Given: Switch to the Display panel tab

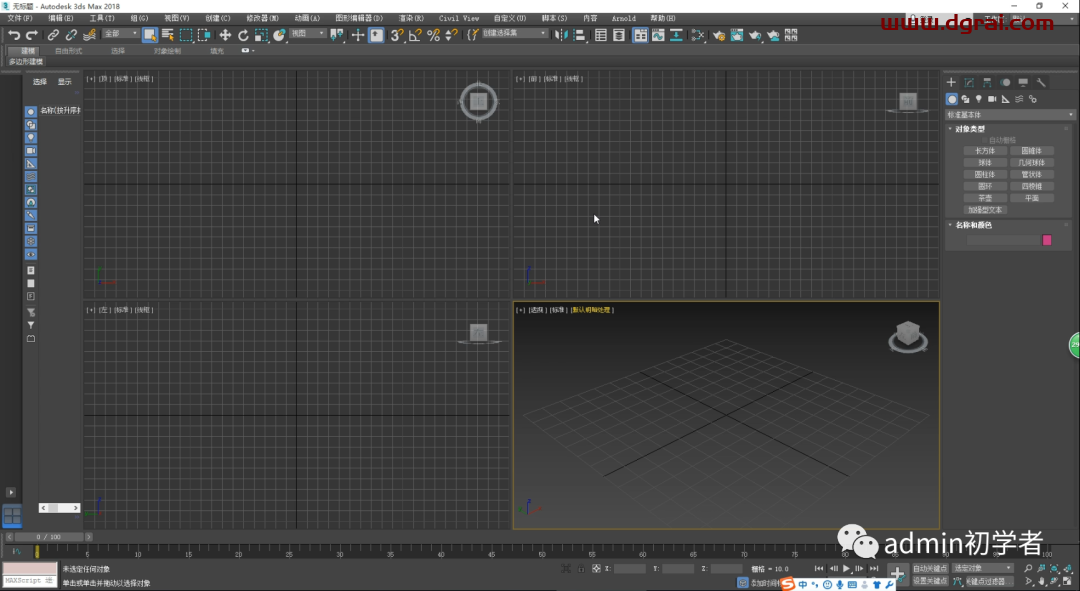Looking at the screenshot, I should tap(1023, 82).
